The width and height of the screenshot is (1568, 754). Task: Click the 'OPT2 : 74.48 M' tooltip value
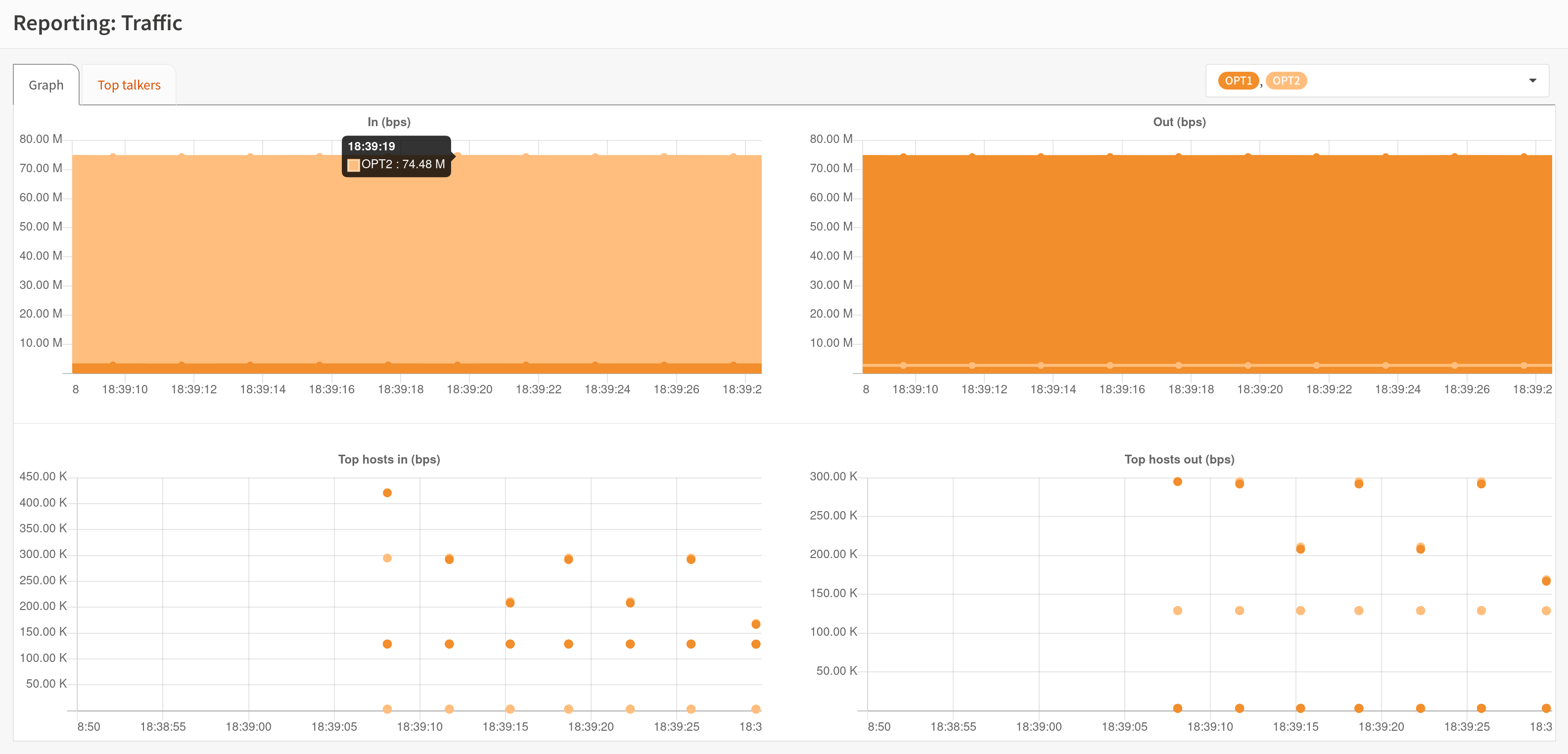point(403,164)
